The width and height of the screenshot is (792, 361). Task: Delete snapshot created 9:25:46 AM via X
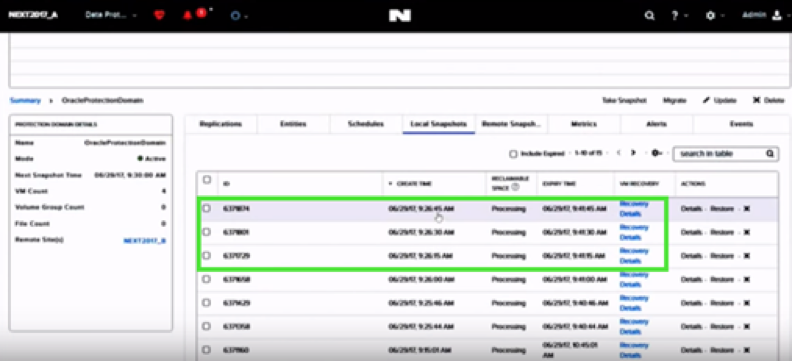747,303
